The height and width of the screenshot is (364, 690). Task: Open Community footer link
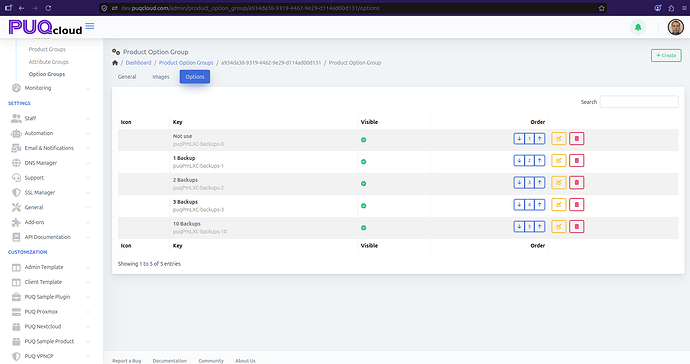(x=211, y=361)
